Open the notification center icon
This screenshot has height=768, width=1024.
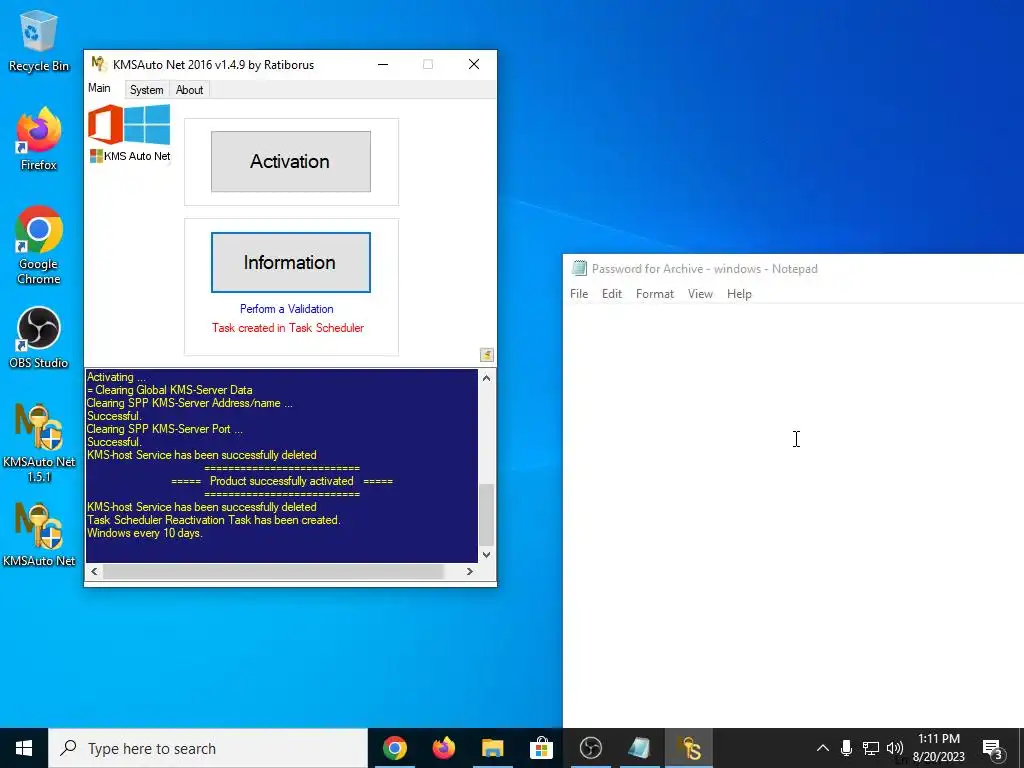[992, 749]
